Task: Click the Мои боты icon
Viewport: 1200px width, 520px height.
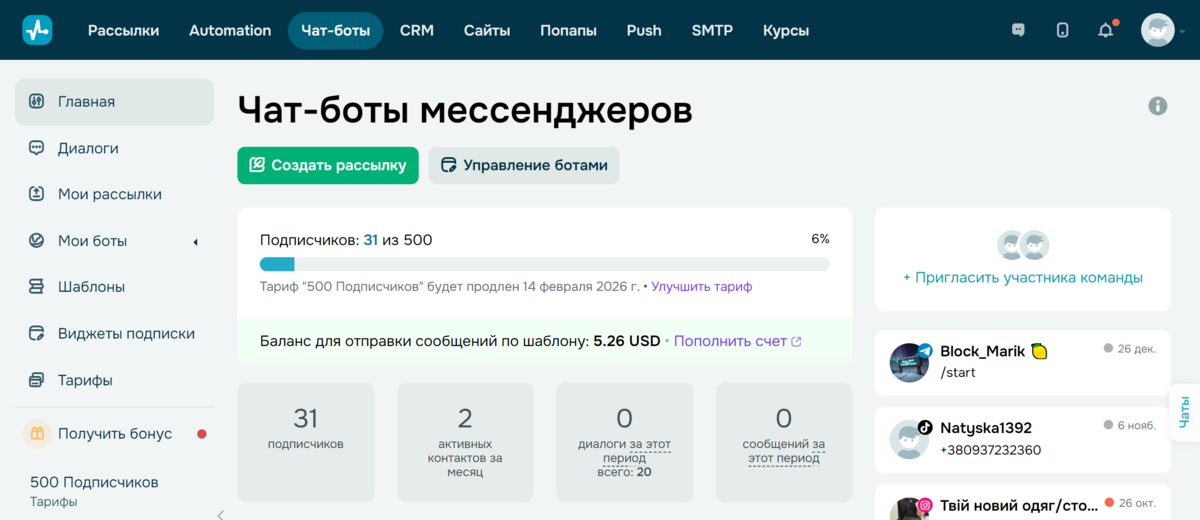Action: click(37, 241)
